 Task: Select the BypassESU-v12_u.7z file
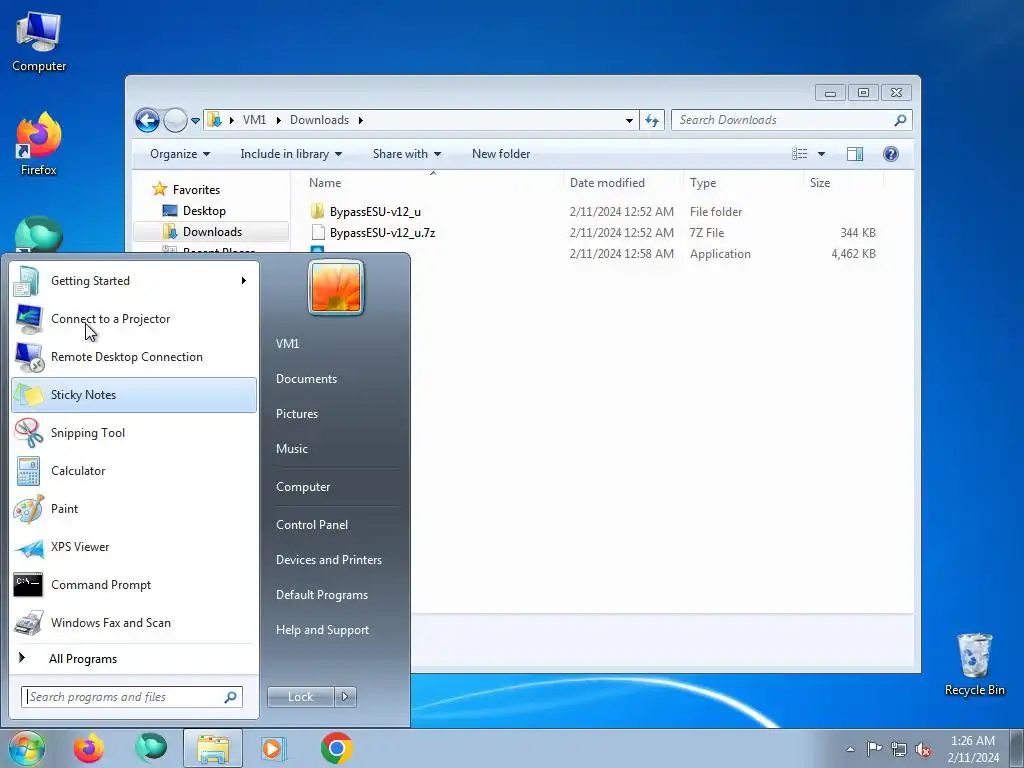click(x=382, y=232)
